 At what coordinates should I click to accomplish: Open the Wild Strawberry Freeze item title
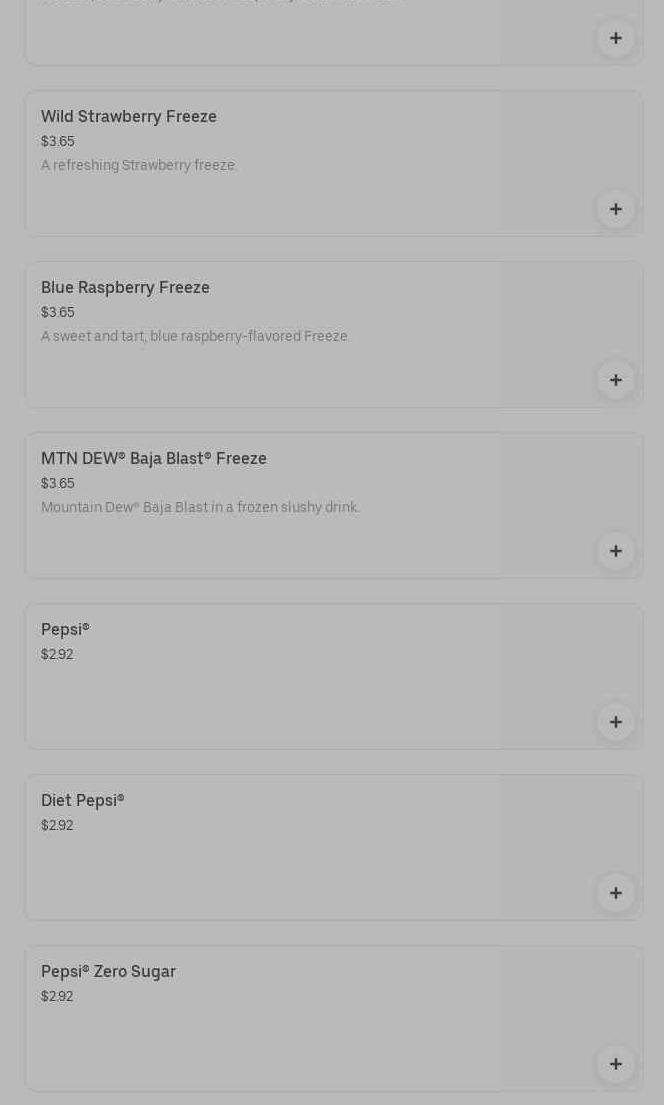[129, 117]
